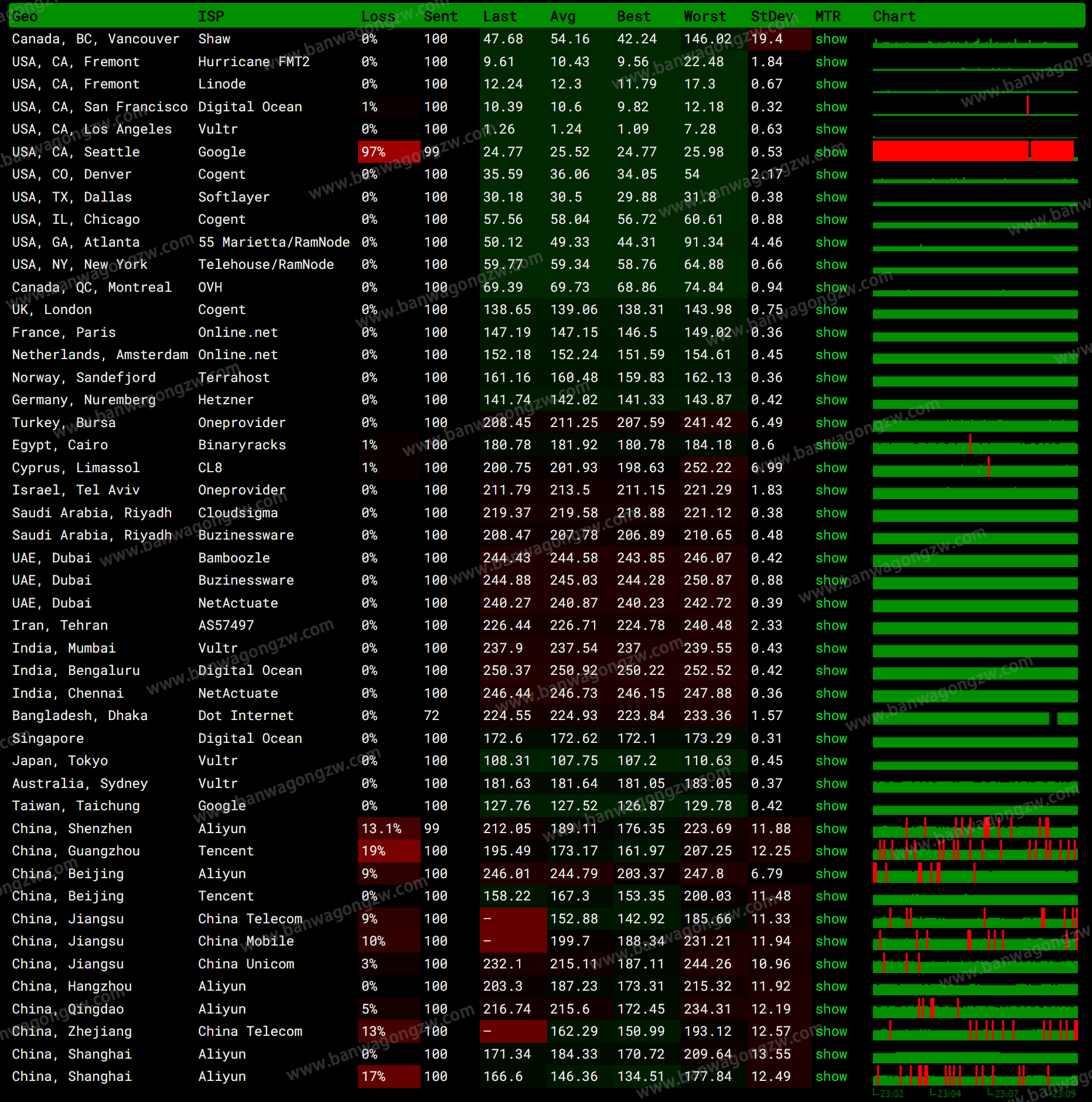Open 'show' link for Atlanta RamNode row

(831, 243)
